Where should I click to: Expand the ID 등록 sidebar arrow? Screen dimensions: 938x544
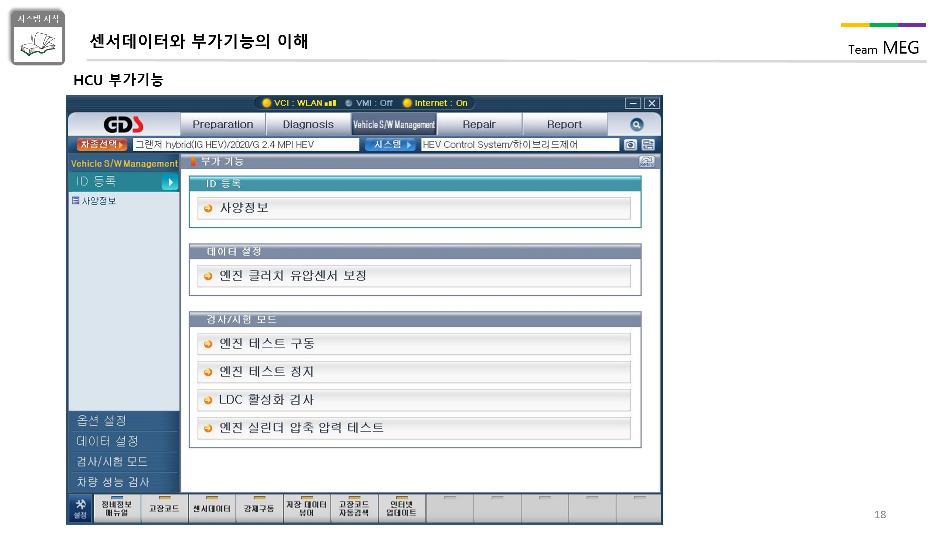(170, 182)
